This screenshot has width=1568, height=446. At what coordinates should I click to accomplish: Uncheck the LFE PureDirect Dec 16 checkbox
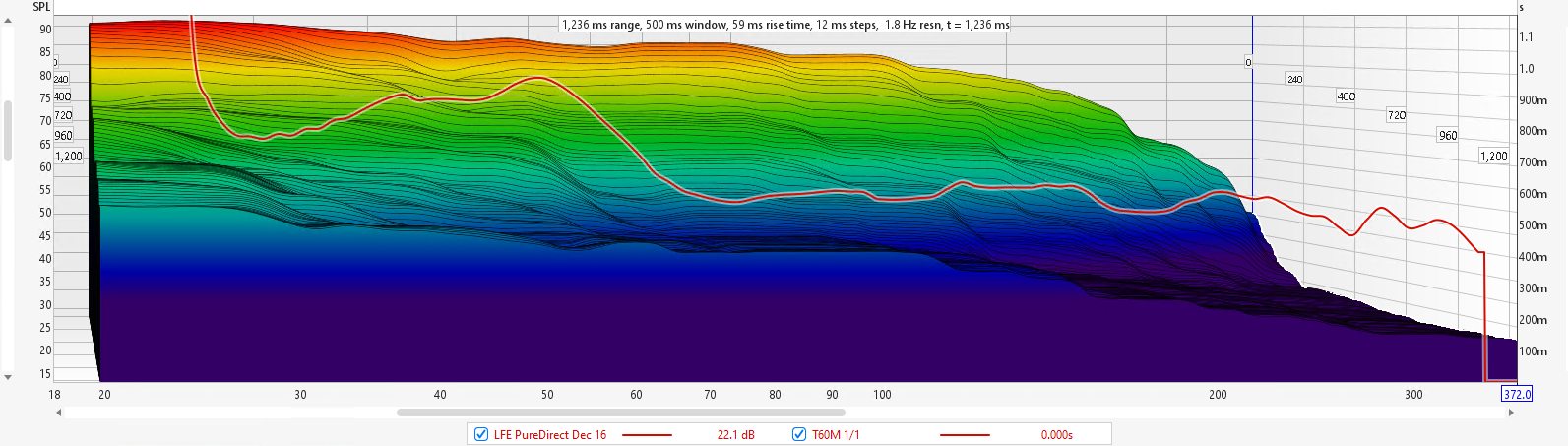point(481,434)
